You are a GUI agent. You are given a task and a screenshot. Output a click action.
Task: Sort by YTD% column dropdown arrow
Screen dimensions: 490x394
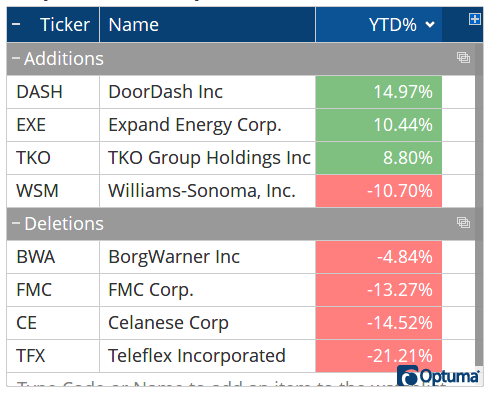click(x=430, y=25)
